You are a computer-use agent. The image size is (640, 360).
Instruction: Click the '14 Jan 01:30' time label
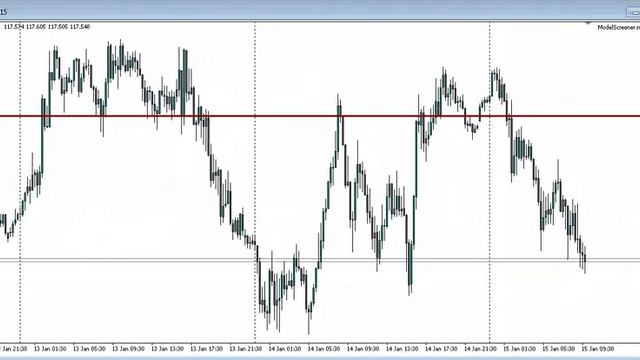285,349
